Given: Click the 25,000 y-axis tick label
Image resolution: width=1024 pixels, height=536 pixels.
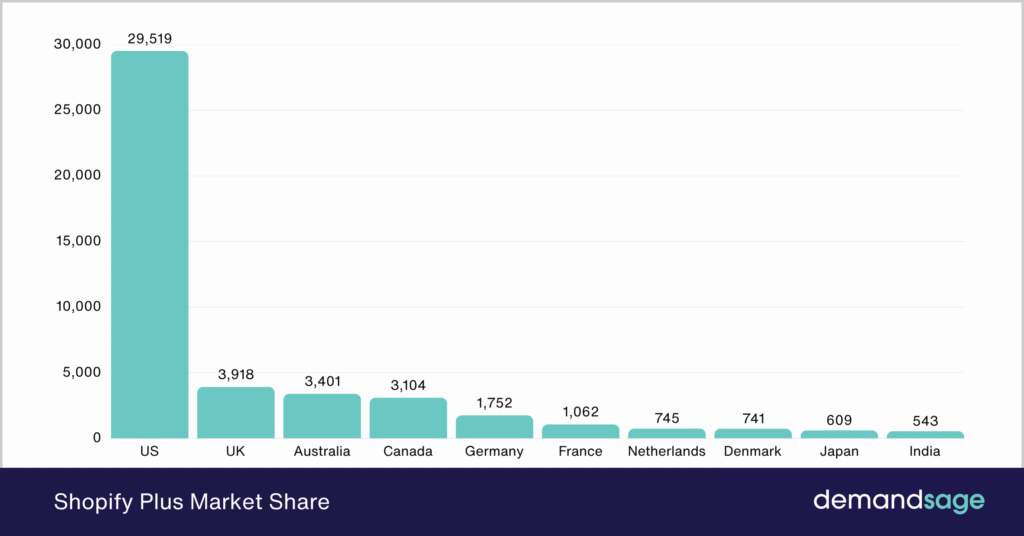Looking at the screenshot, I should 78,110.
